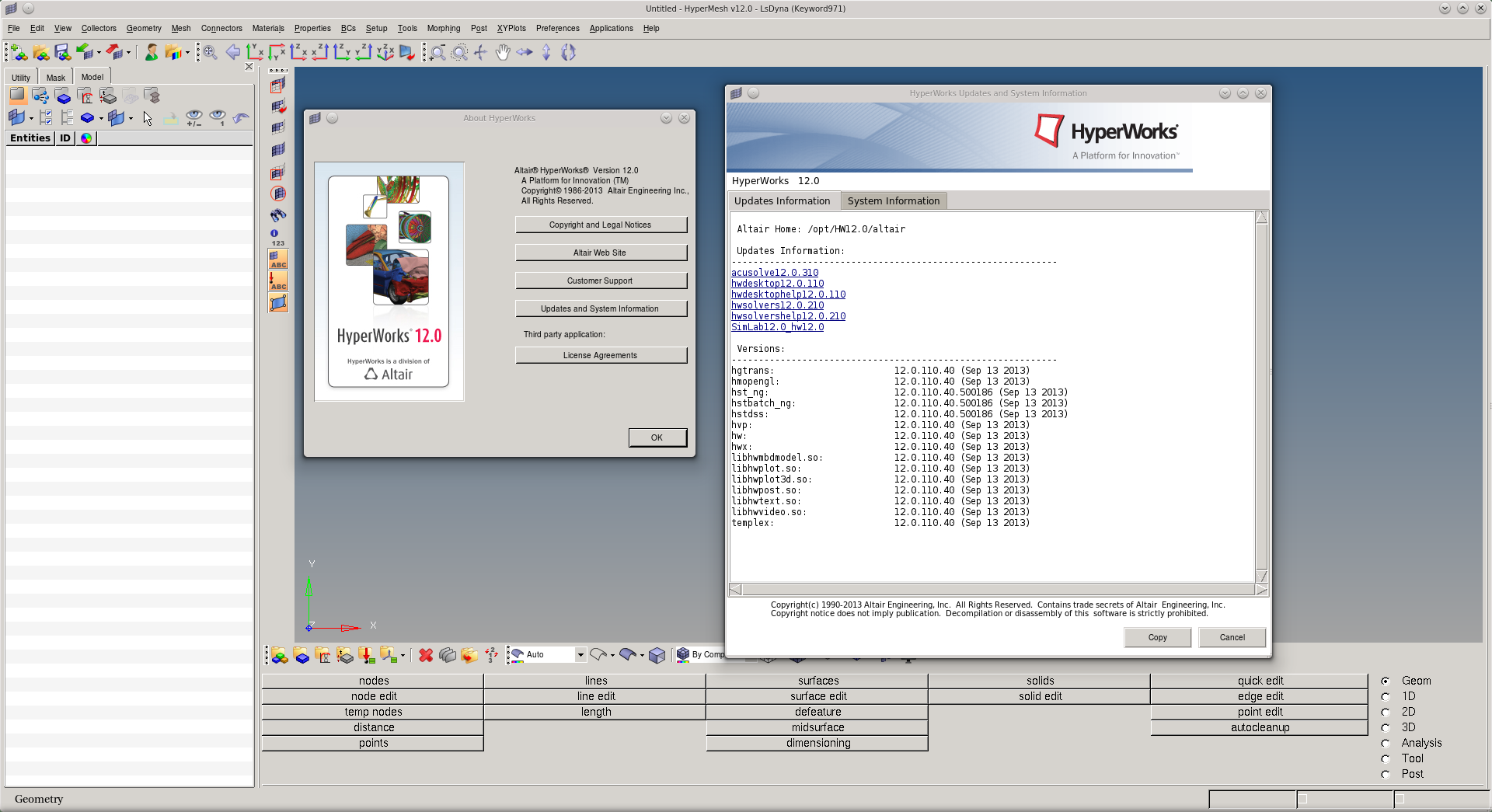Click the pan hand tool icon

coord(503,52)
